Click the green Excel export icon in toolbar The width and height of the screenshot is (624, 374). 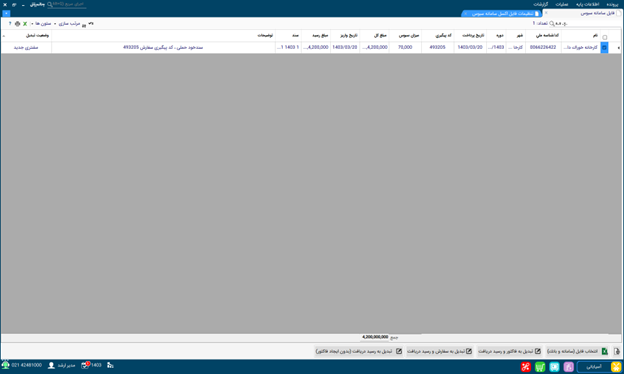pyautogui.click(x=25, y=24)
